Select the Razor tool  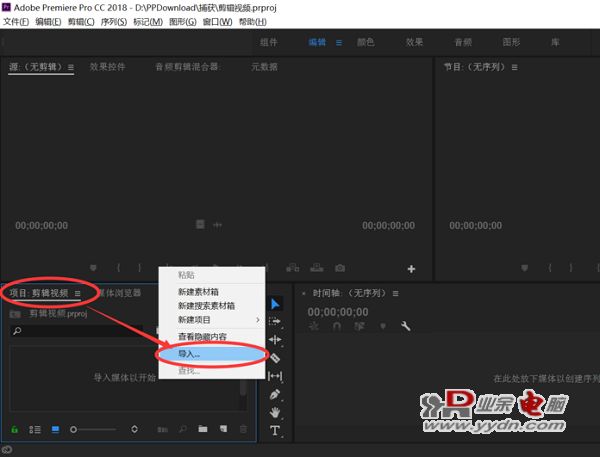tap(275, 358)
